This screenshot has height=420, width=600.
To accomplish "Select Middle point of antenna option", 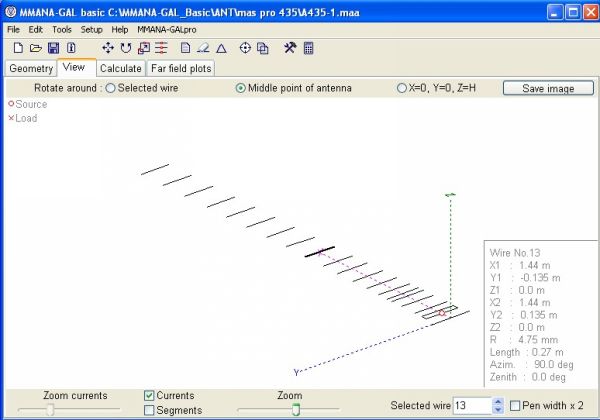I will 240,88.
